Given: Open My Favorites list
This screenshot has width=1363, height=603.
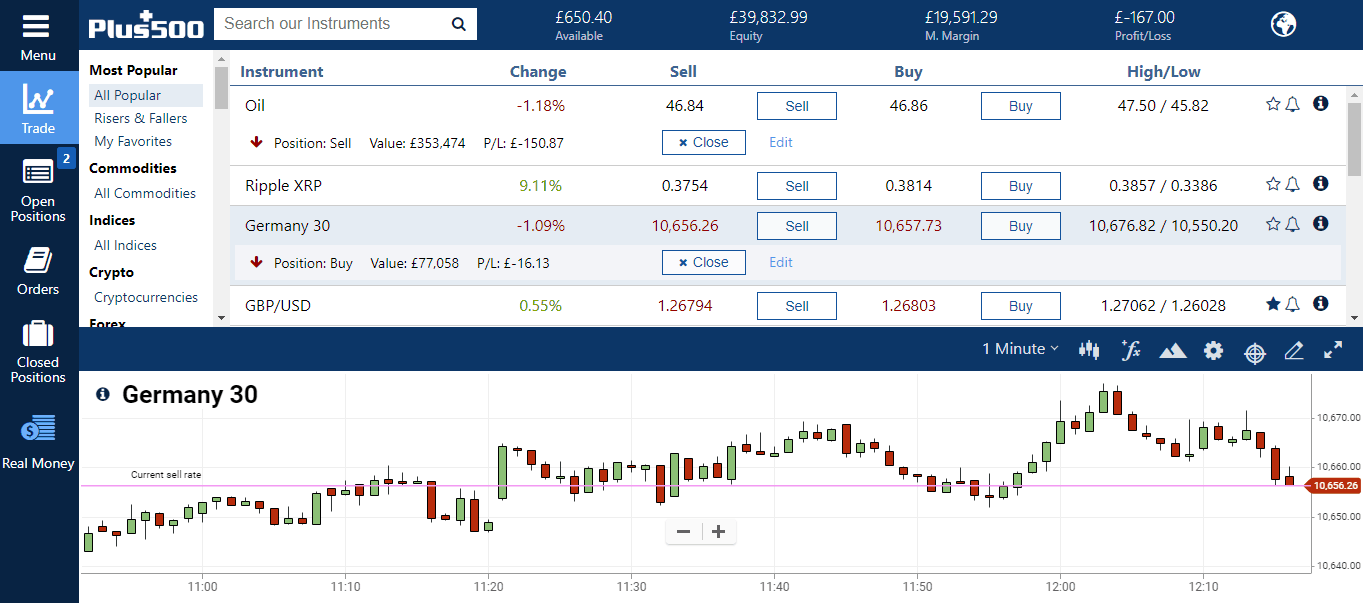Looking at the screenshot, I should coord(133,141).
